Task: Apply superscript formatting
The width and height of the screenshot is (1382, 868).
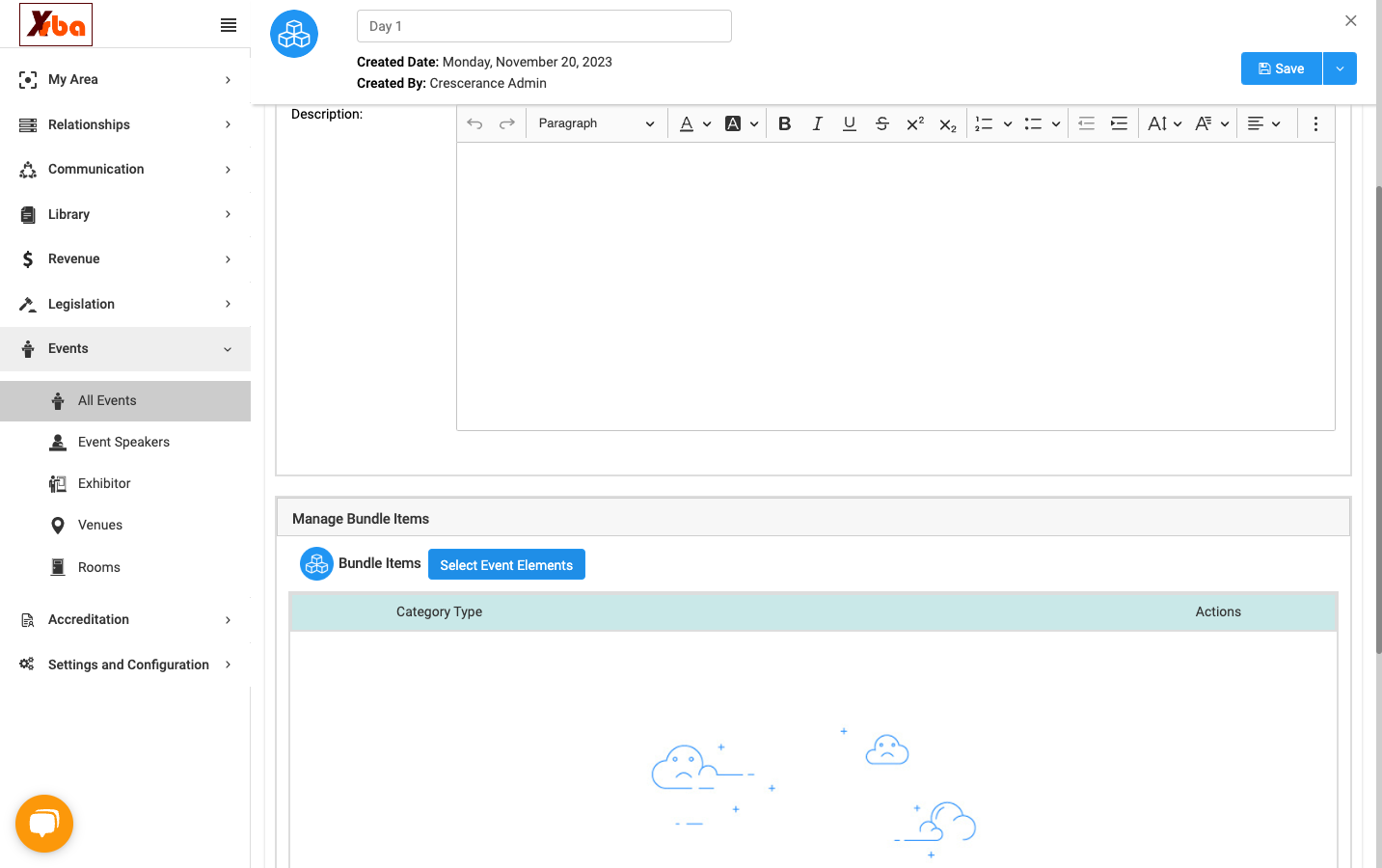Action: [x=915, y=123]
